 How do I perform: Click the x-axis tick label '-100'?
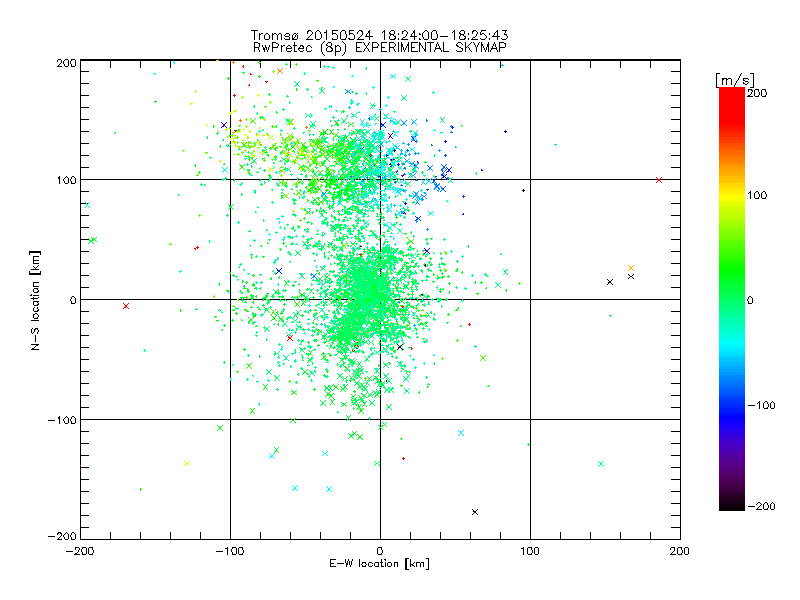pyautogui.click(x=230, y=551)
